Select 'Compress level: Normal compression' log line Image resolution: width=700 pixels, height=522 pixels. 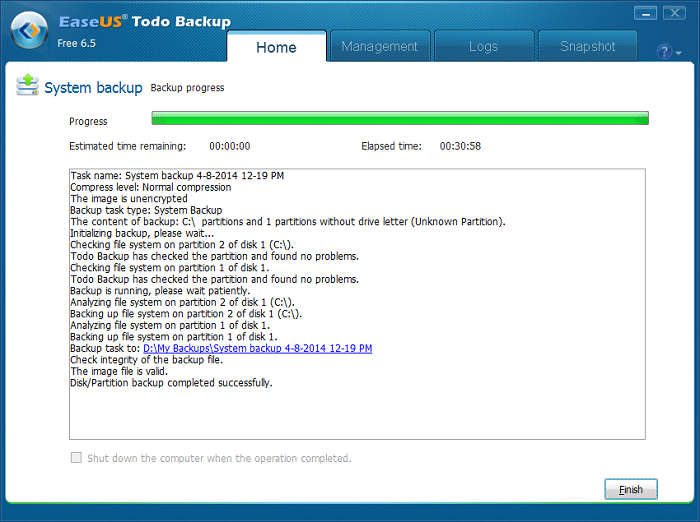[151, 187]
